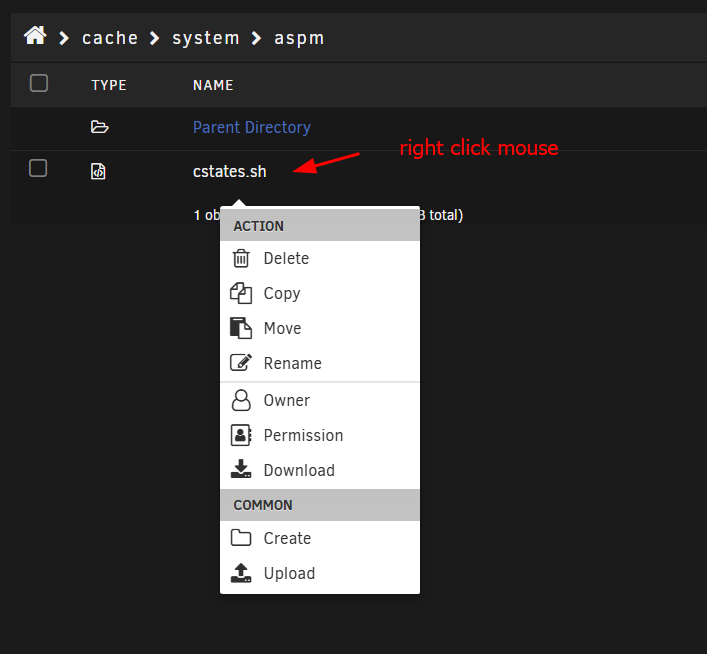The width and height of the screenshot is (707, 654).
Task: Click the Move file icon
Action: pos(241,328)
